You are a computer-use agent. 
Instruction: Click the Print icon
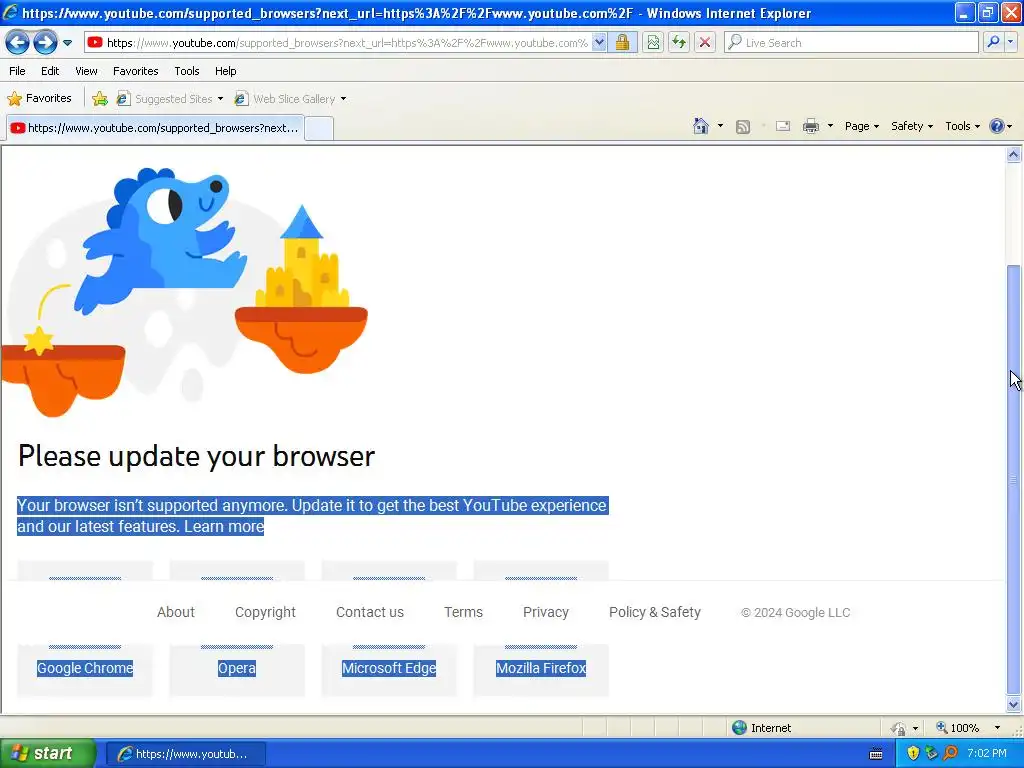point(810,126)
